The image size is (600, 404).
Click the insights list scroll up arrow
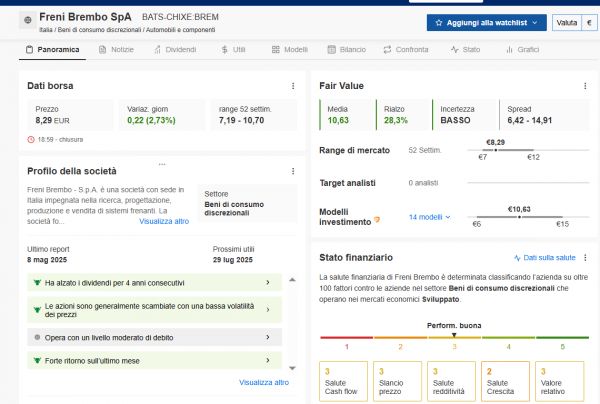[x=292, y=280]
